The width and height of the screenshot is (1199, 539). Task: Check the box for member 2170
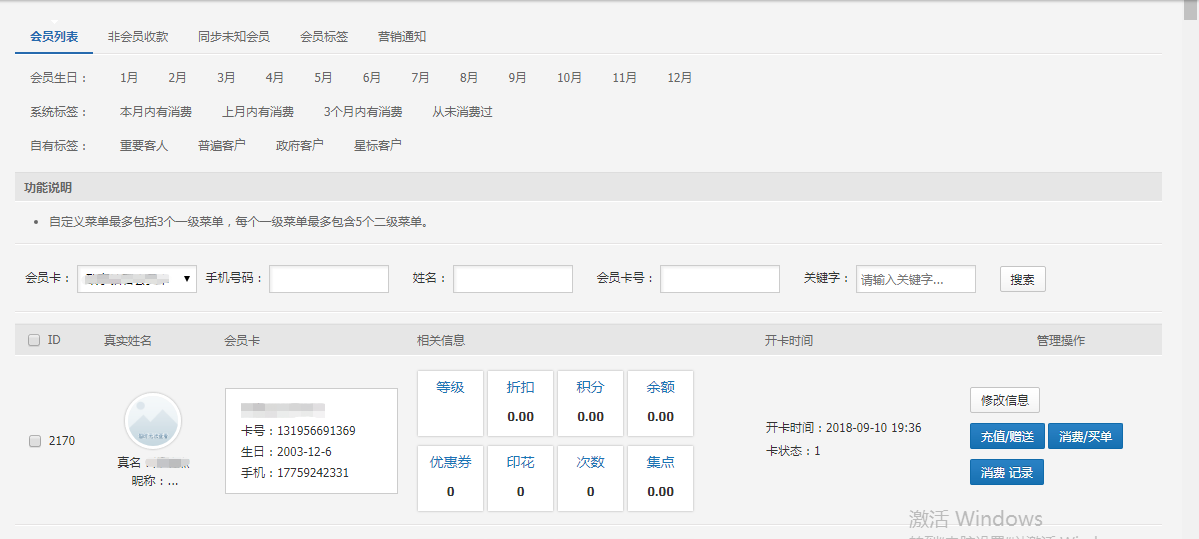pos(35,441)
